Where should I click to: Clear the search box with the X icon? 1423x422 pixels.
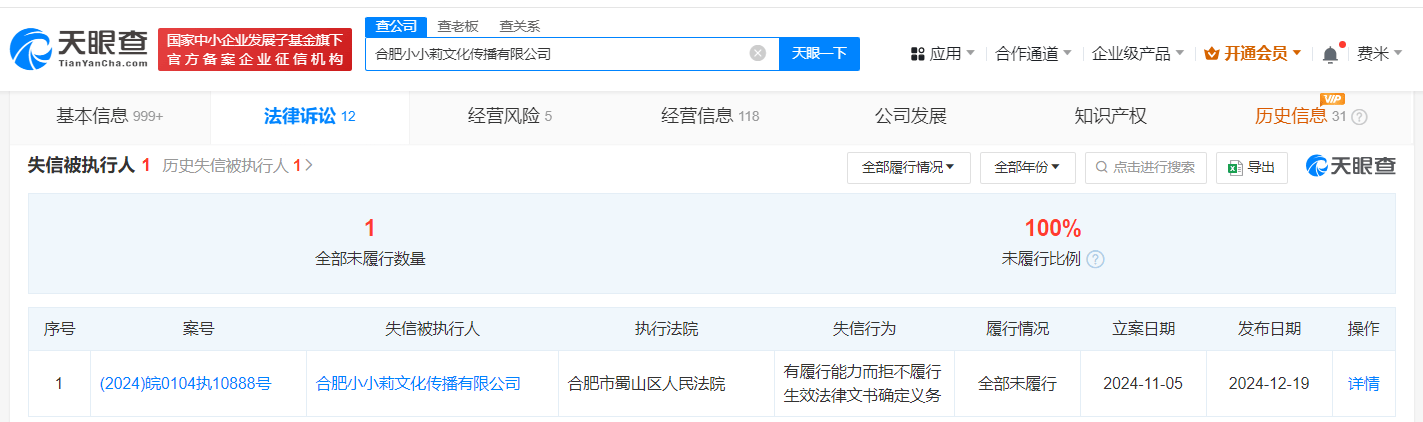pos(758,54)
